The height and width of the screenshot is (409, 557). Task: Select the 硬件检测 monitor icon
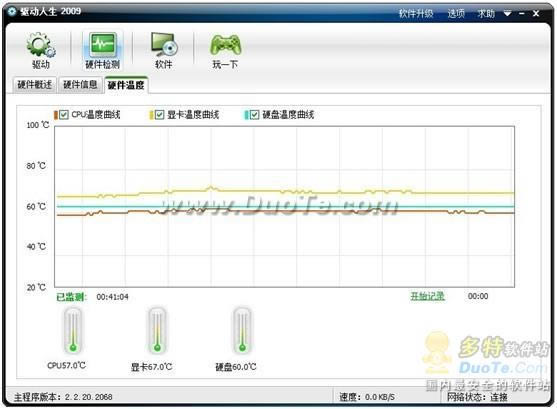(103, 45)
